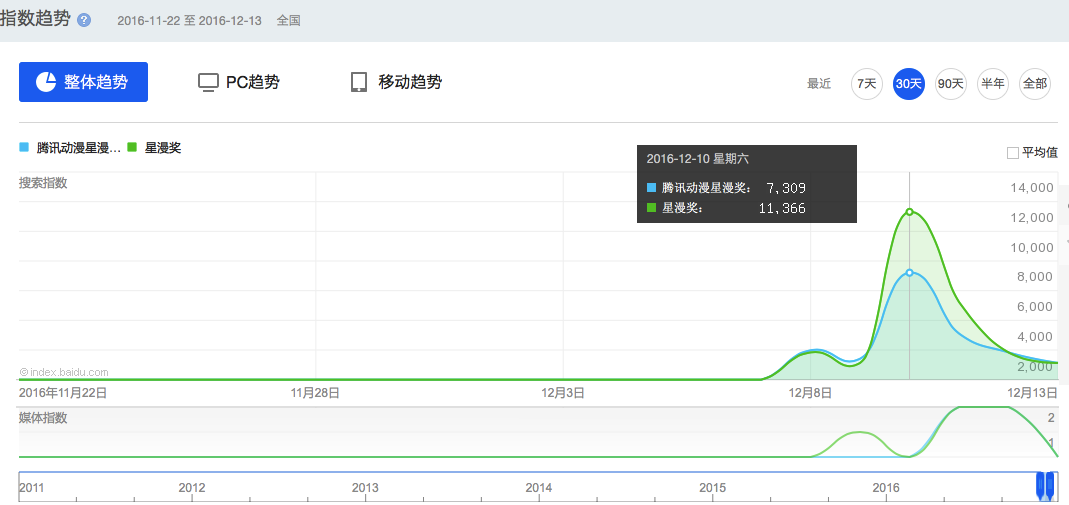The height and width of the screenshot is (505, 1069).
Task: Click the monitor icon for PC趋势
Action: coord(208,82)
